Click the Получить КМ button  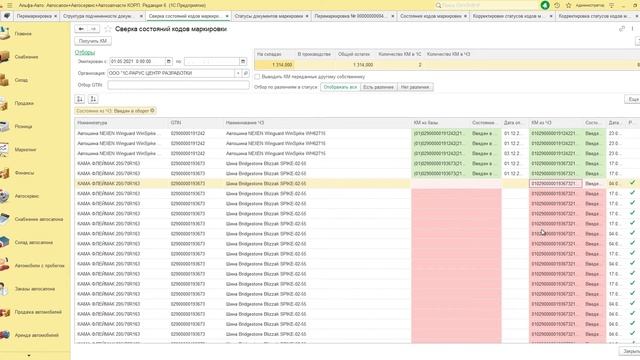tap(93, 41)
